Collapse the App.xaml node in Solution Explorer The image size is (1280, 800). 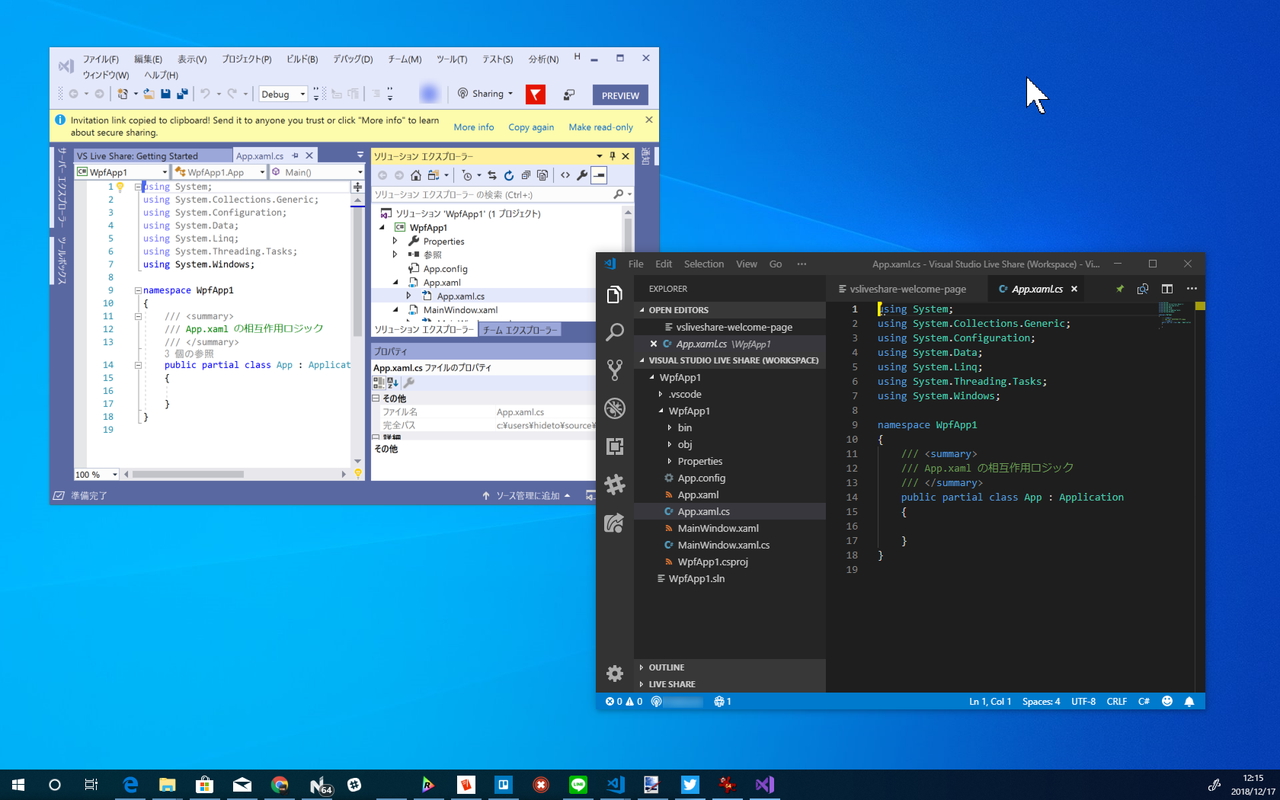pyautogui.click(x=397, y=282)
